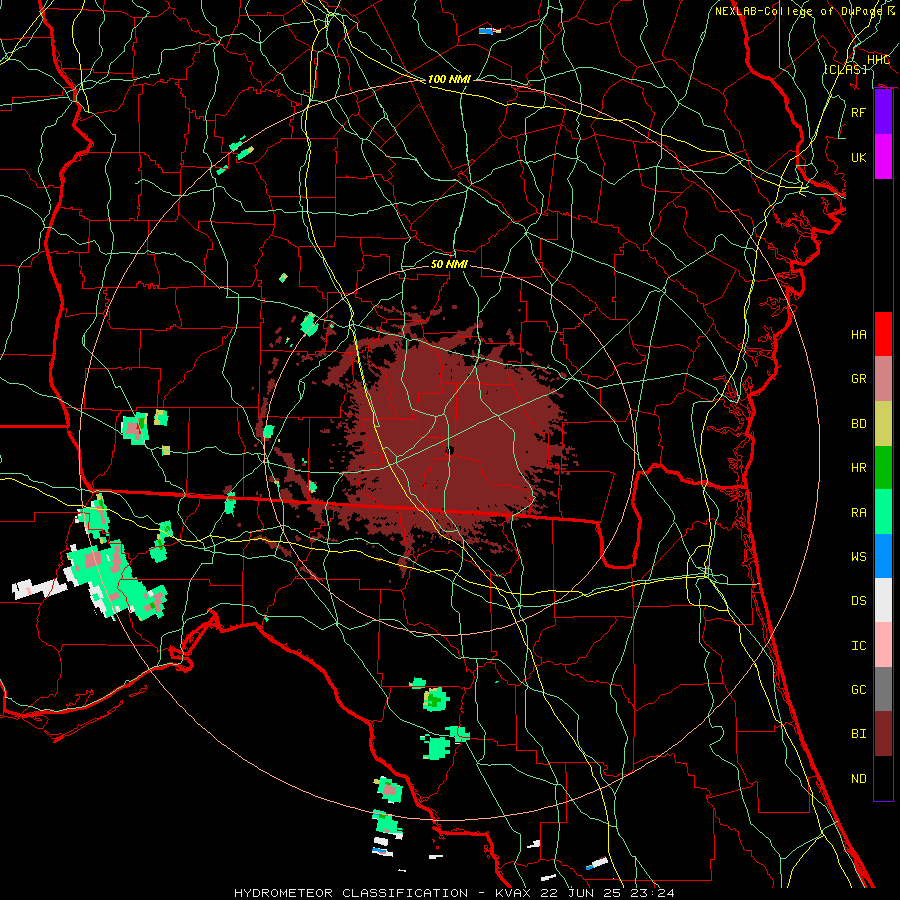Viewport: 900px width, 900px height.
Task: Click the [CLAS] label above legend
Action: [846, 70]
